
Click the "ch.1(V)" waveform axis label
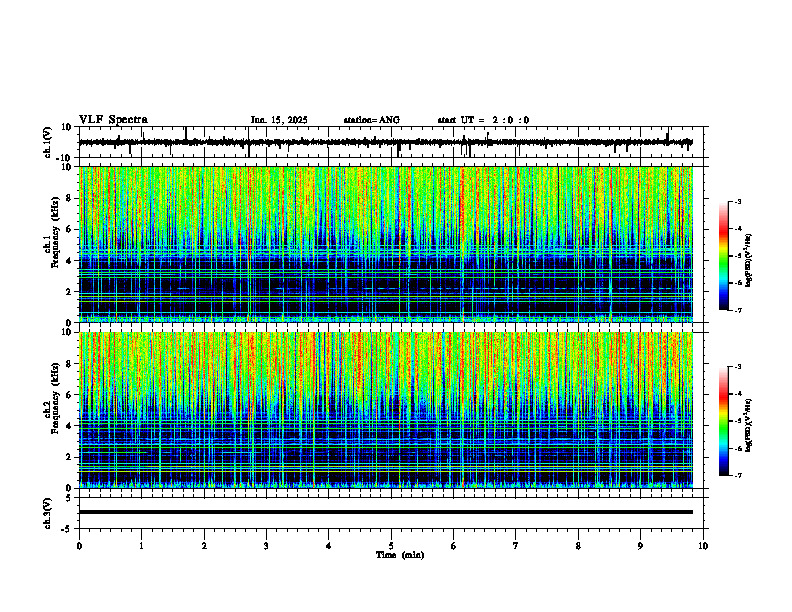(47, 142)
